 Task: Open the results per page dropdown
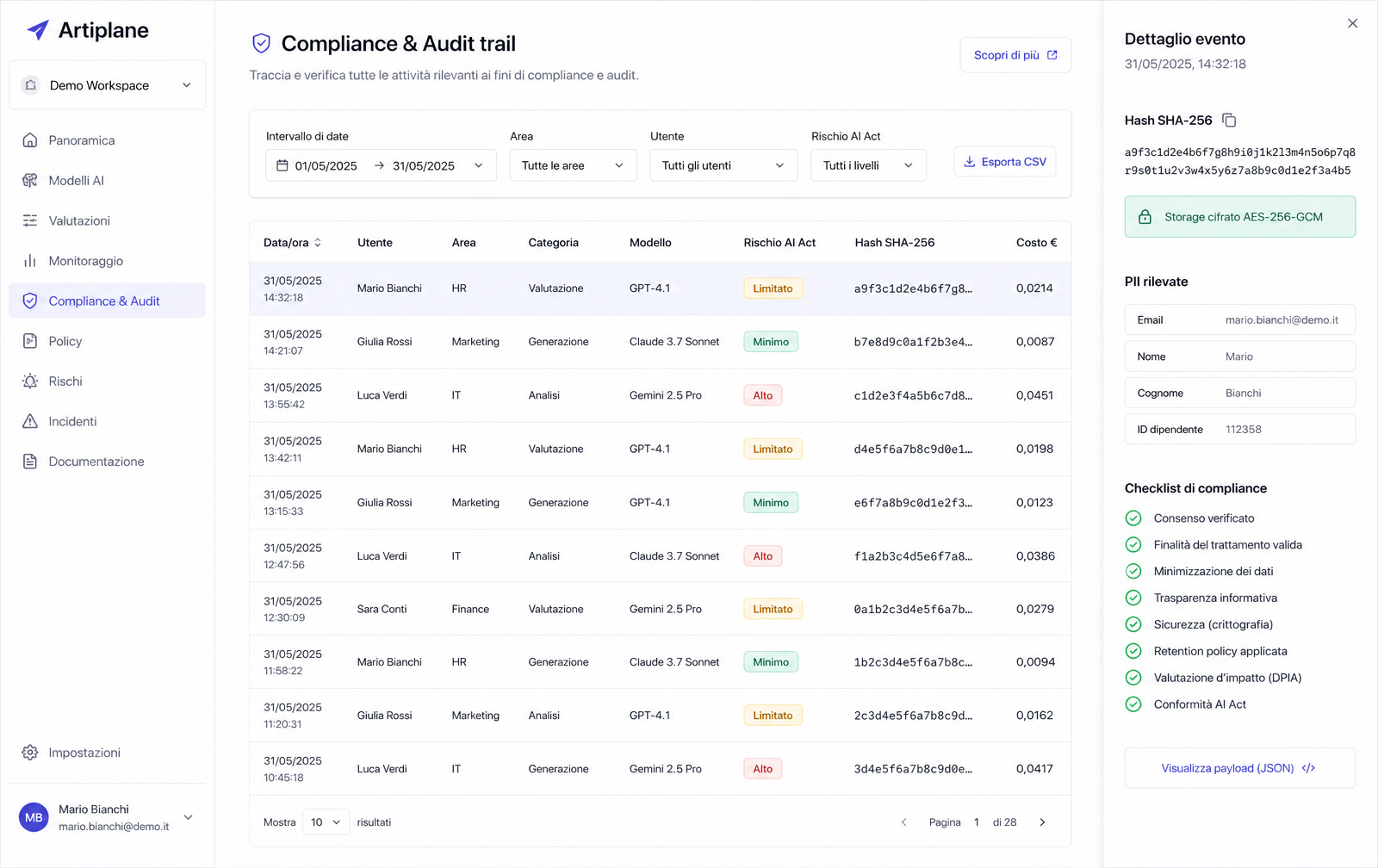pyautogui.click(x=326, y=822)
